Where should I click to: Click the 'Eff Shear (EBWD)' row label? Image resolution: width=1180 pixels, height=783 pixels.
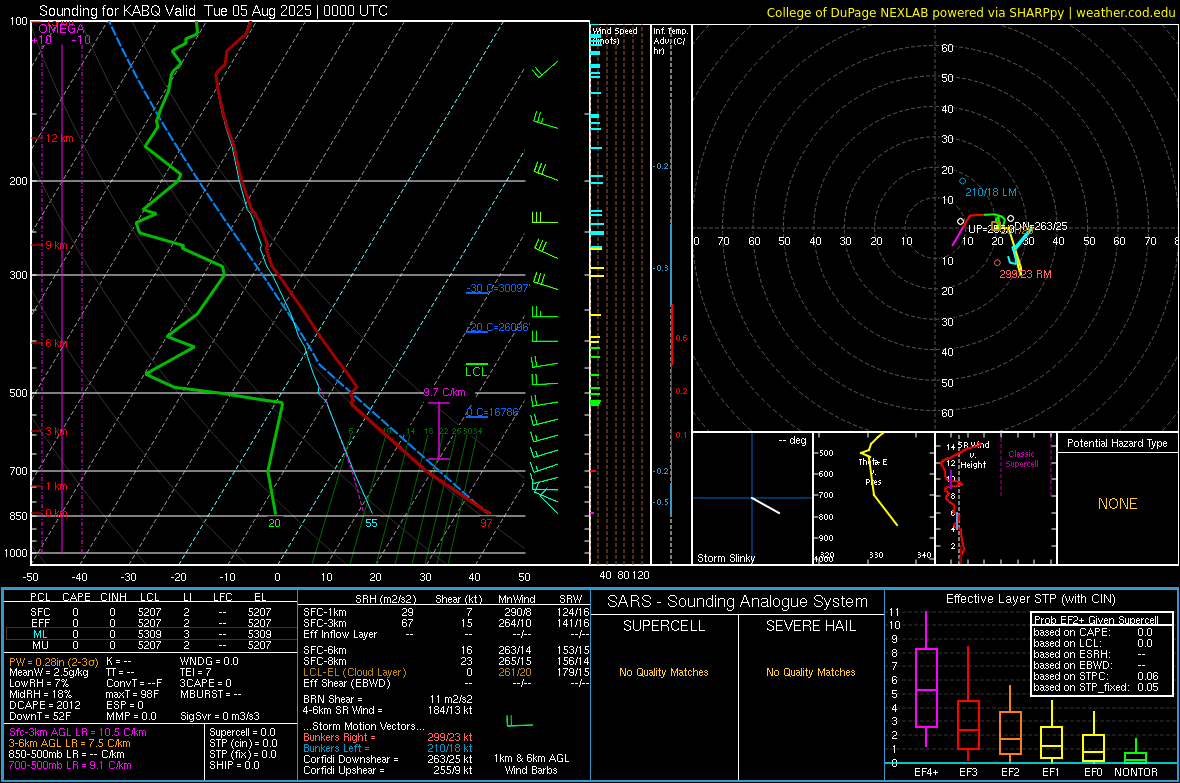click(x=346, y=683)
